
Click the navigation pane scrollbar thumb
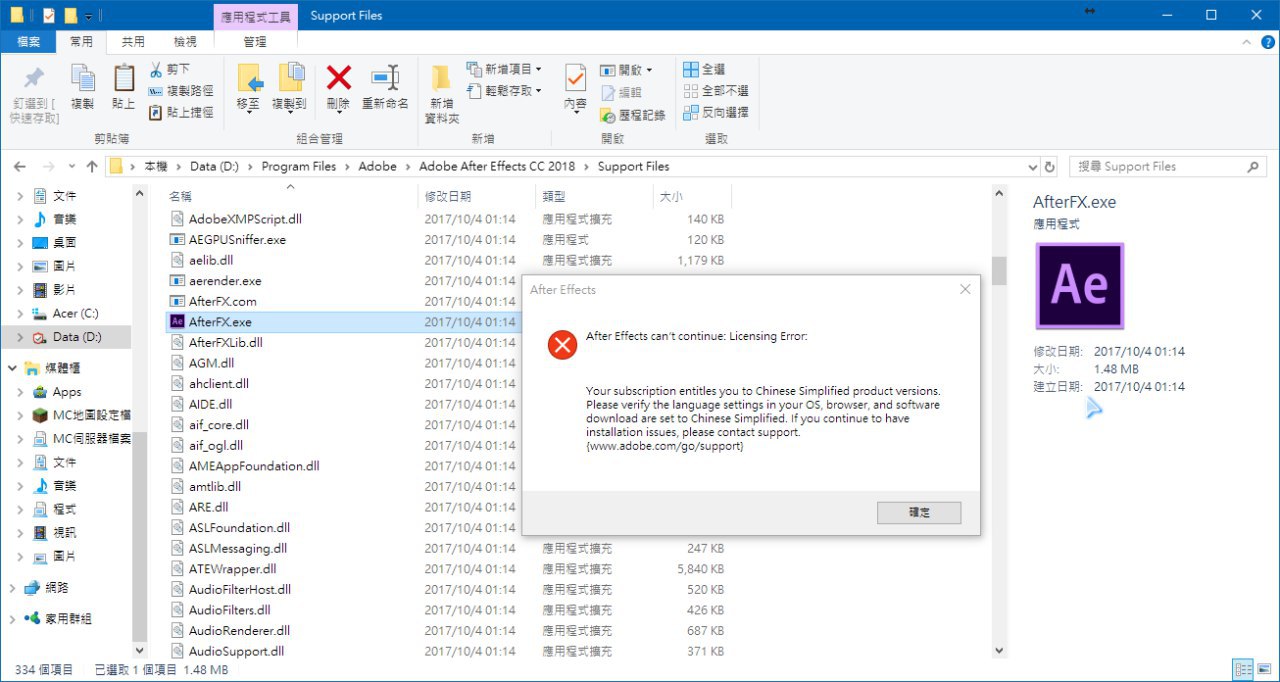(140, 535)
